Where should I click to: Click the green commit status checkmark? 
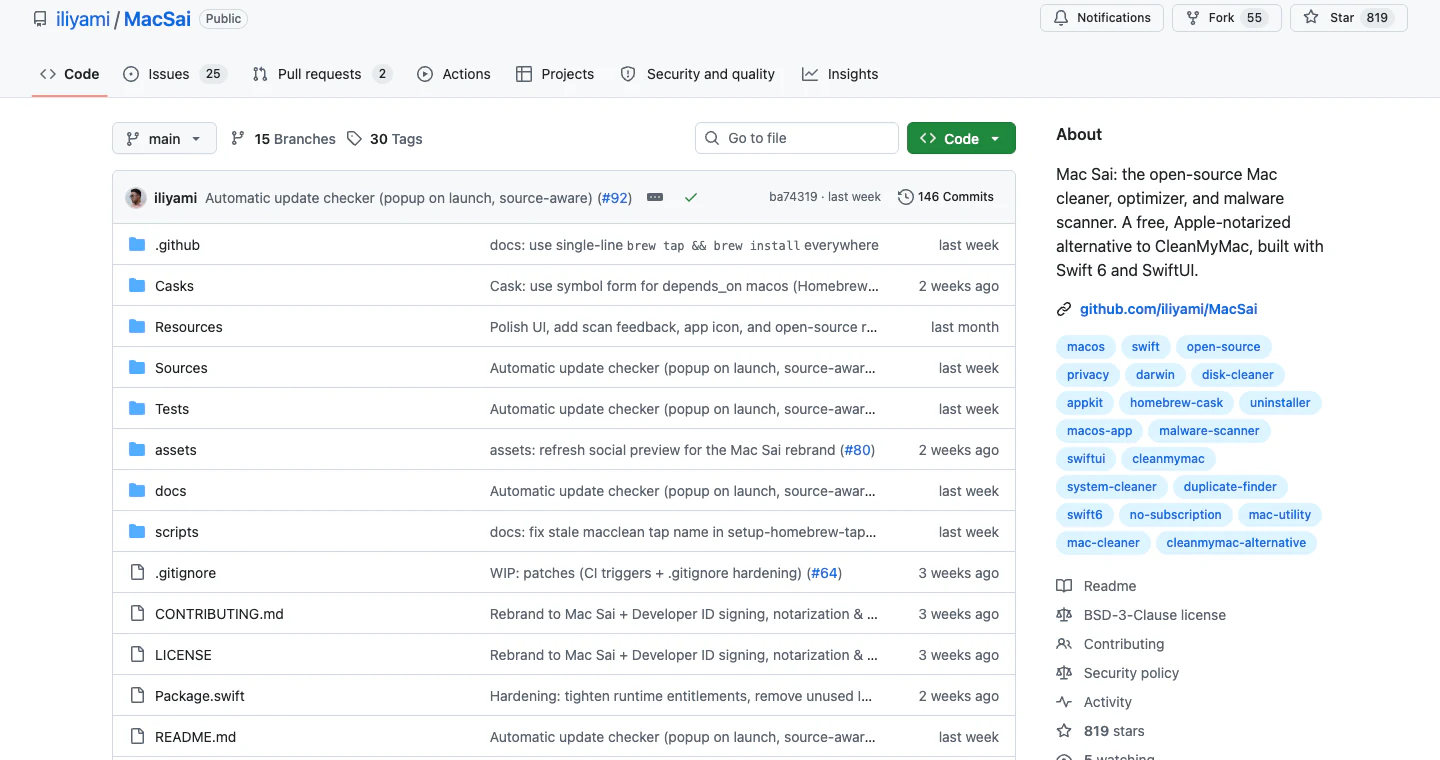coord(690,198)
